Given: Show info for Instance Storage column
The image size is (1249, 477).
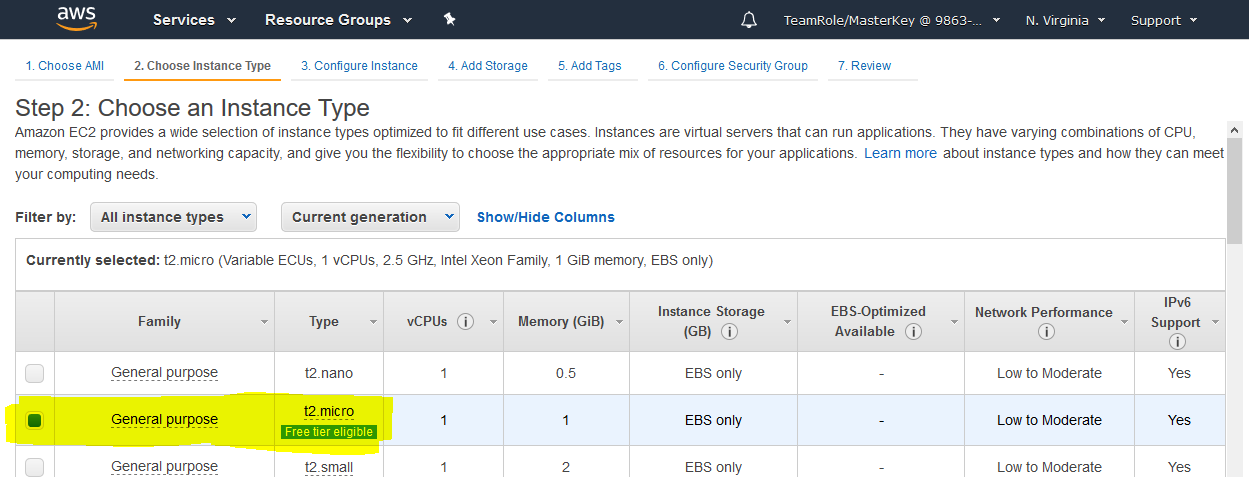Looking at the screenshot, I should point(730,331).
